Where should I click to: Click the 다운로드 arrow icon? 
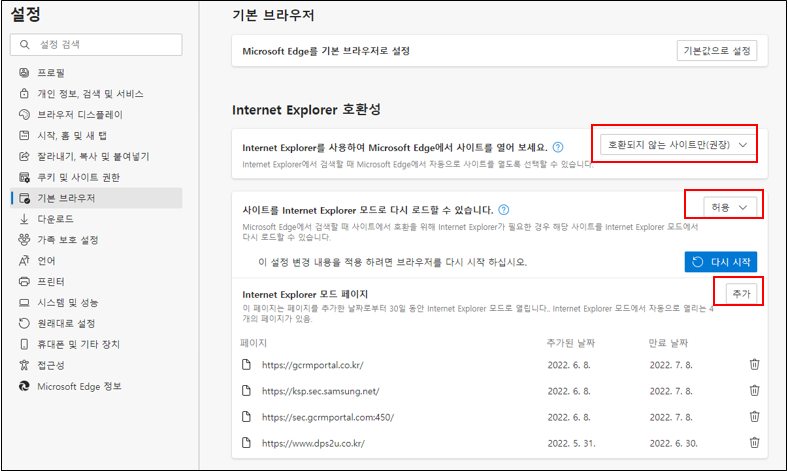(24, 219)
